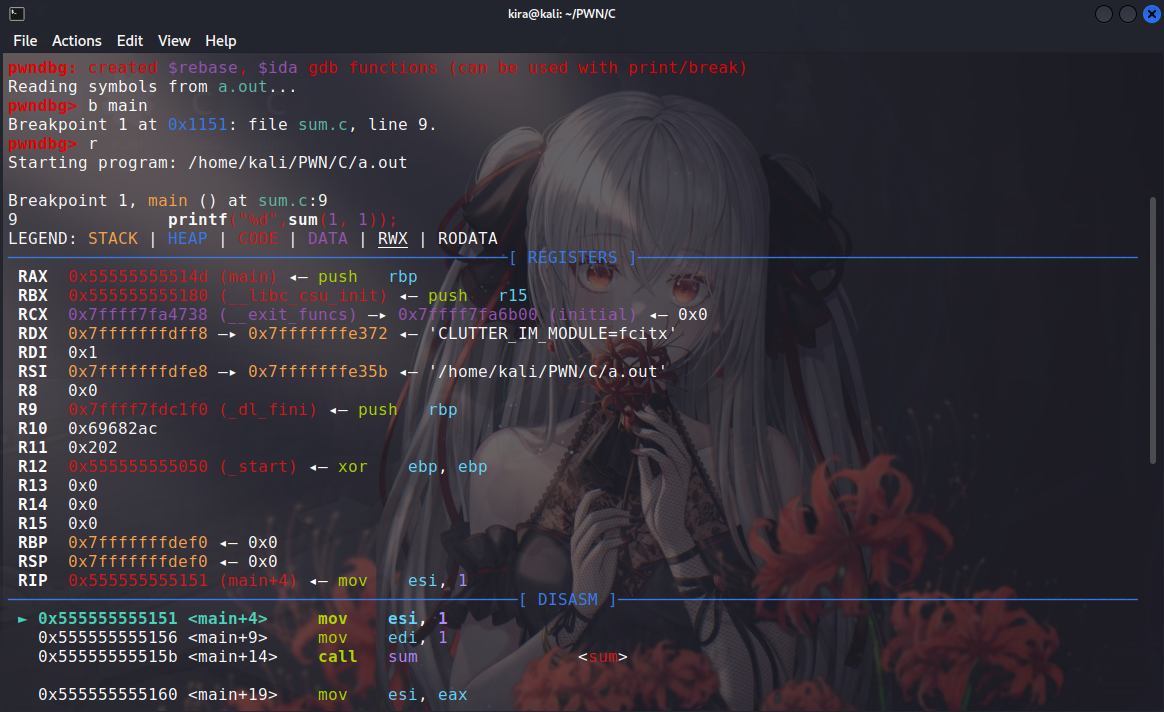Click the <sum> target label
Image resolution: width=1164 pixels, height=712 pixels.
(x=603, y=656)
